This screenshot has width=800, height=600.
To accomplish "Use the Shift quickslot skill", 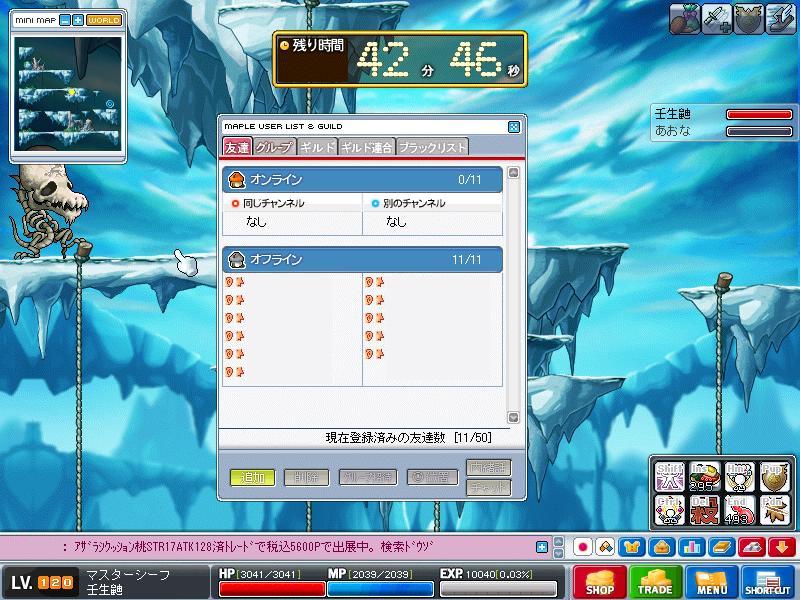I will click(x=669, y=477).
